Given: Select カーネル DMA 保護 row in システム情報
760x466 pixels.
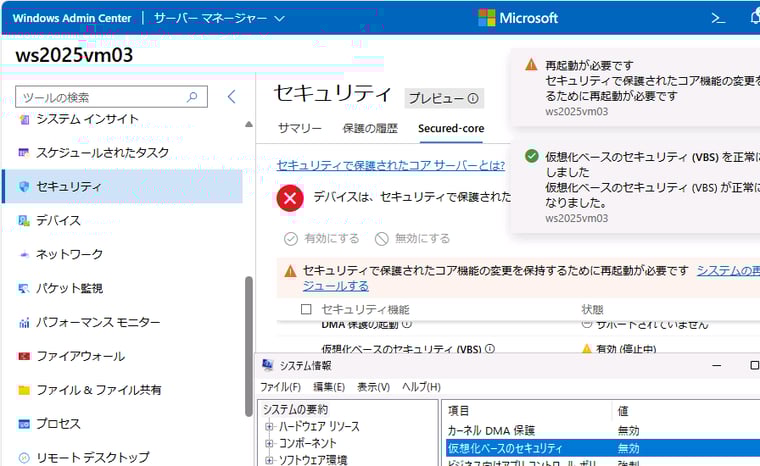Looking at the screenshot, I should [602, 431].
